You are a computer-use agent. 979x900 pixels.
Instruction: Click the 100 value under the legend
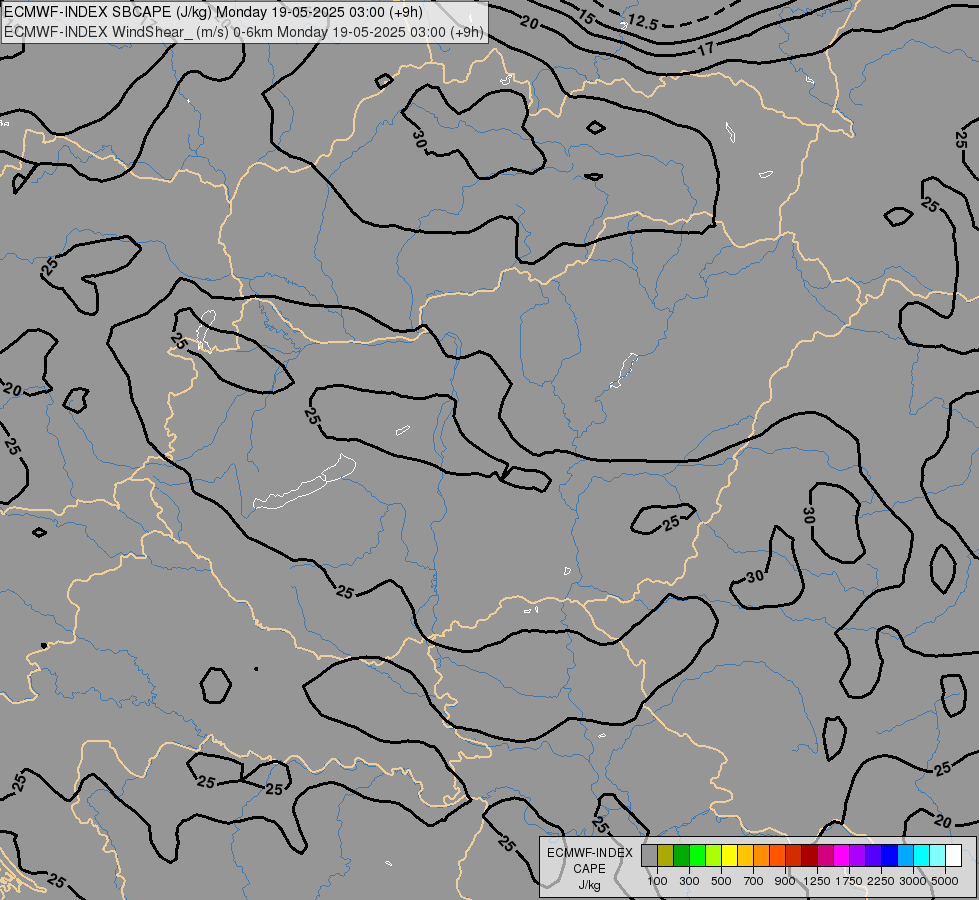pyautogui.click(x=657, y=881)
